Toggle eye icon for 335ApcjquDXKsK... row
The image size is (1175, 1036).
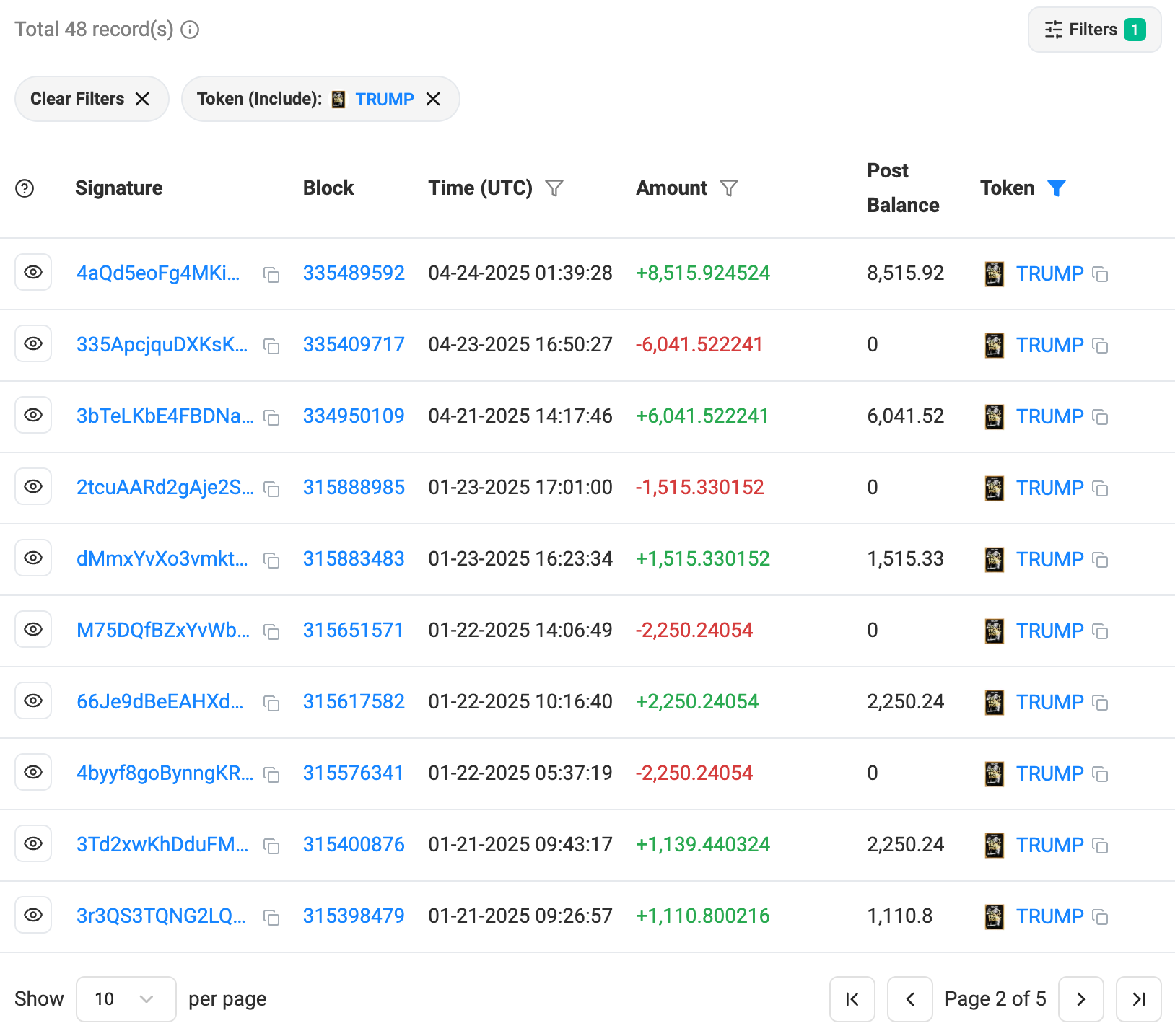coord(33,343)
